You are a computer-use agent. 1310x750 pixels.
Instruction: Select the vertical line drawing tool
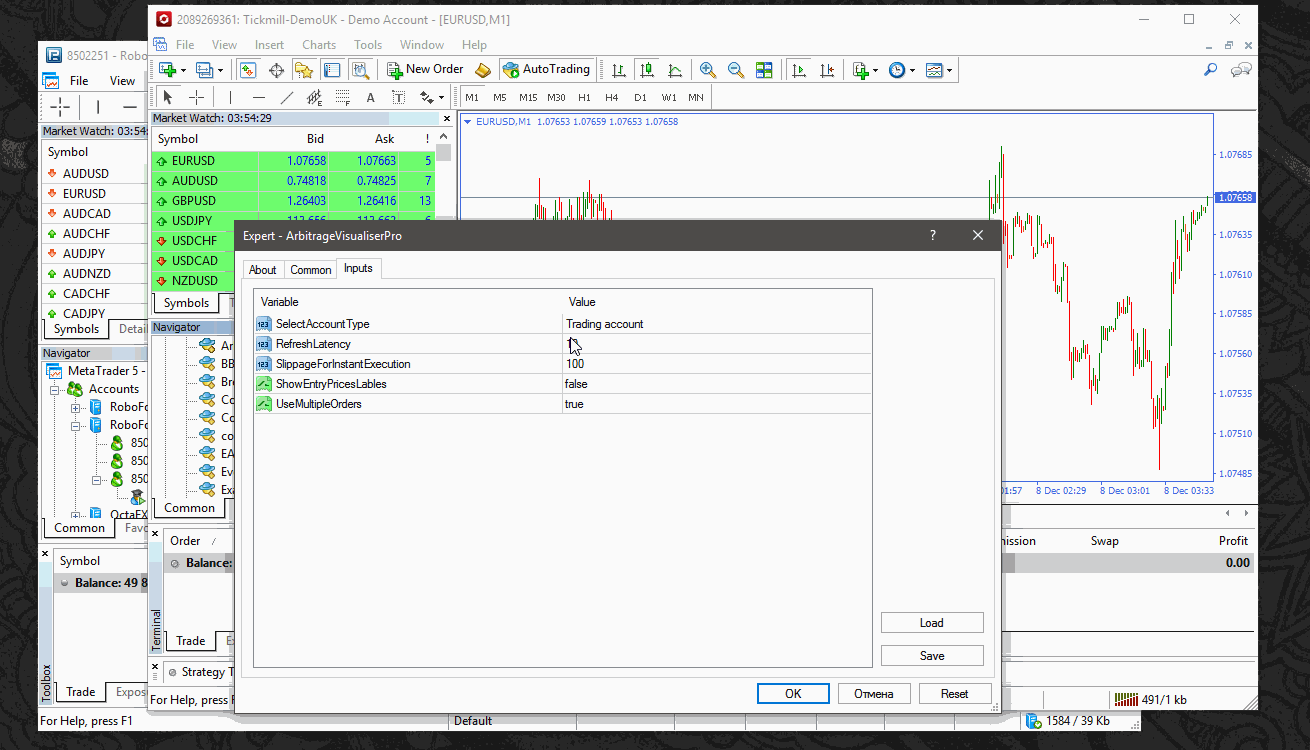(x=230, y=97)
